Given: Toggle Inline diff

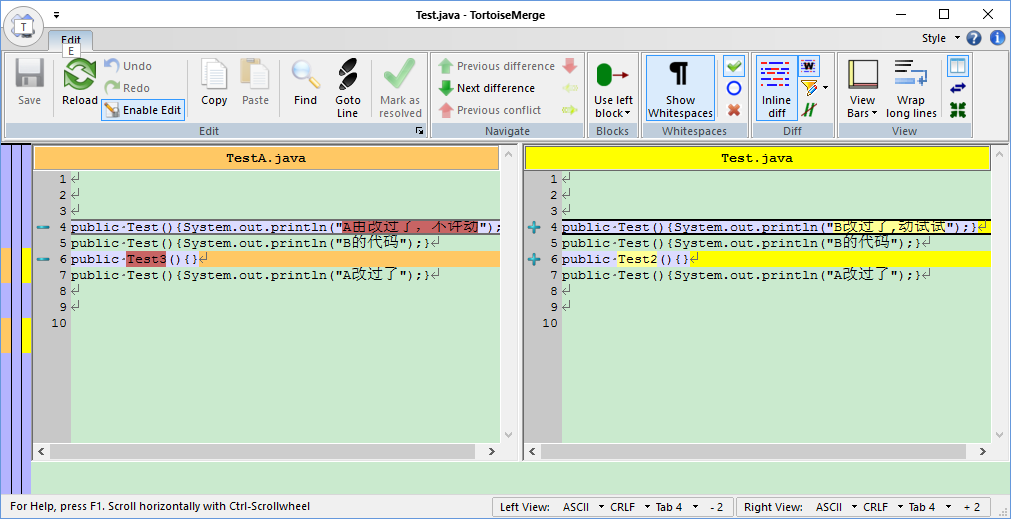Looking at the screenshot, I should (776, 88).
